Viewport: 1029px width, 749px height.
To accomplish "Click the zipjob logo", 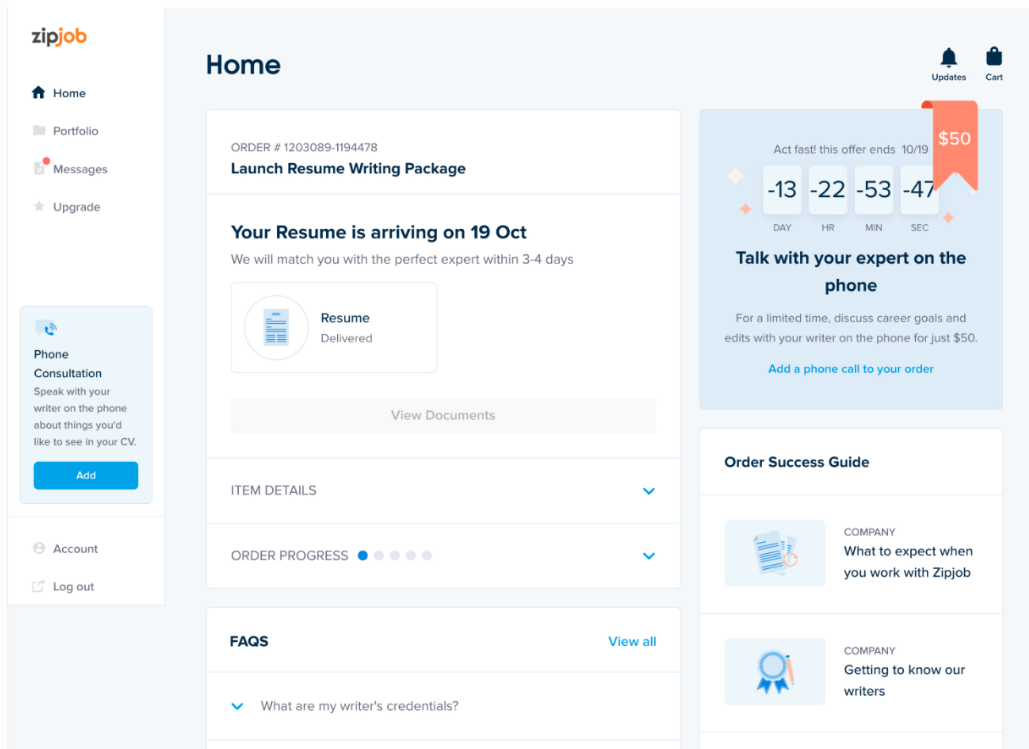I will [x=59, y=37].
